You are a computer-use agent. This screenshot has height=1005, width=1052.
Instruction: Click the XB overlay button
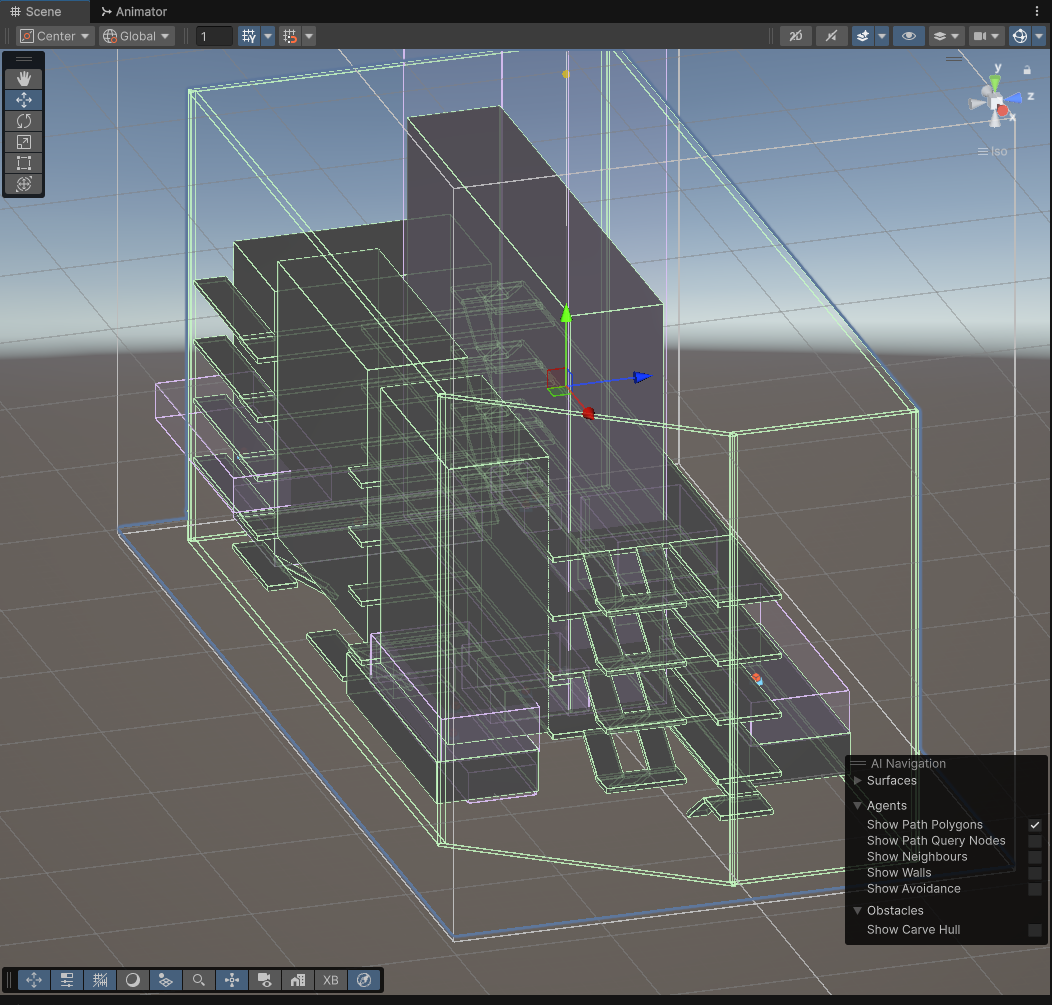[x=331, y=980]
